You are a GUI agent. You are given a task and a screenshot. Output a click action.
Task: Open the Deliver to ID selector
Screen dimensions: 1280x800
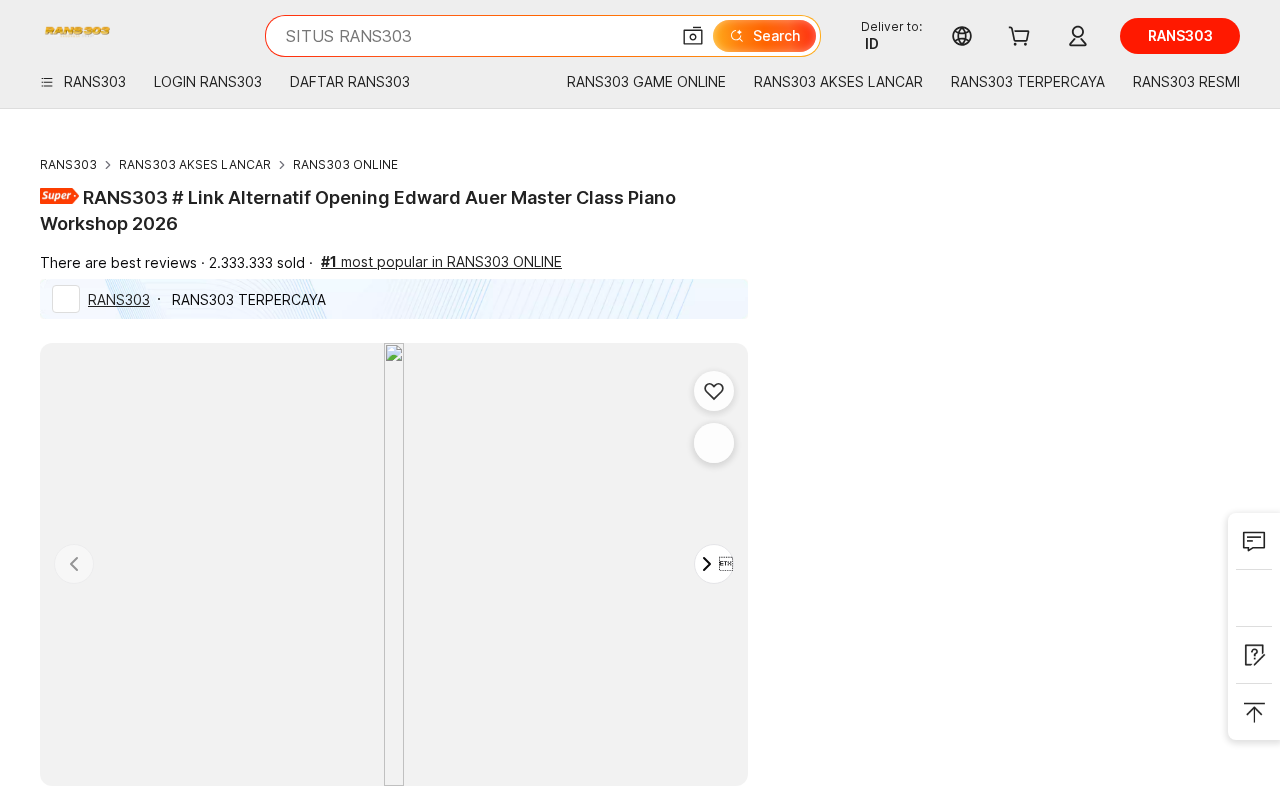point(891,35)
